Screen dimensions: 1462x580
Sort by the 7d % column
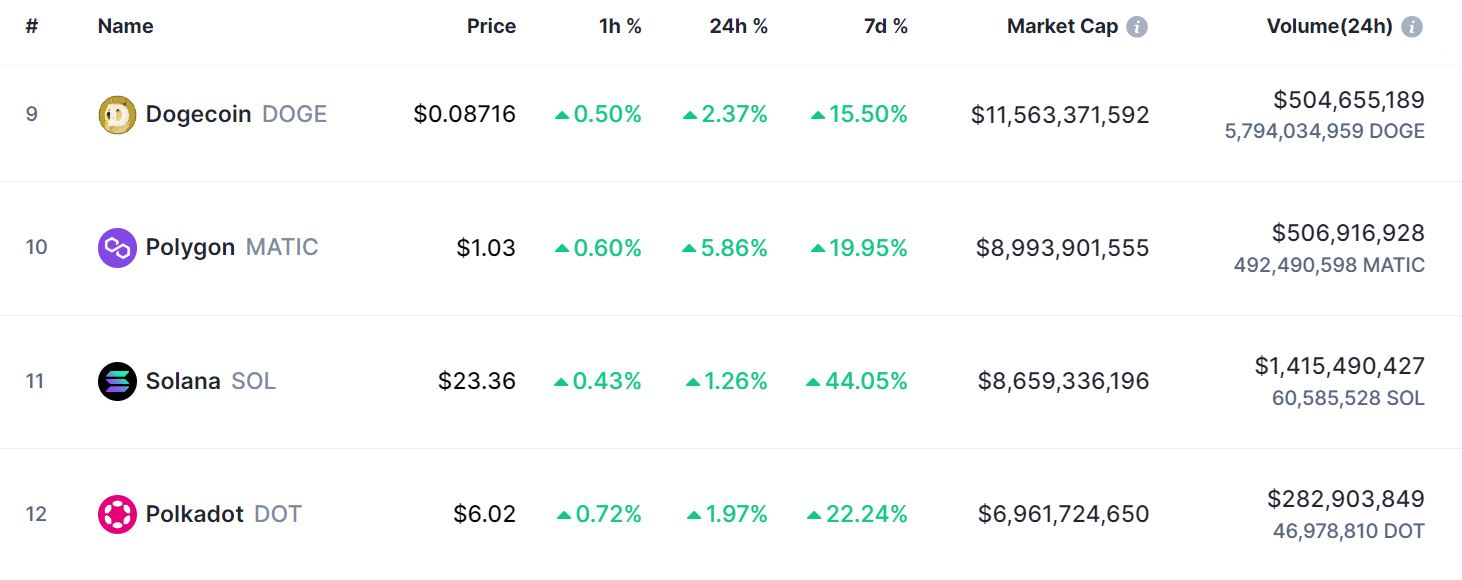tap(885, 27)
